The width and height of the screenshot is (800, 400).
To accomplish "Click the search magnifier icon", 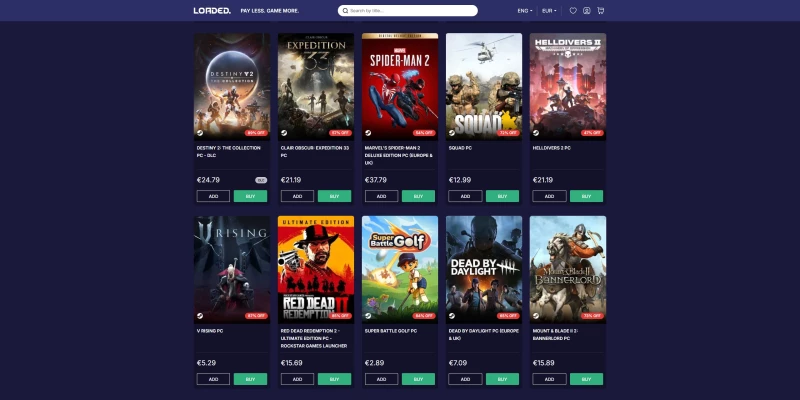I will pyautogui.click(x=345, y=11).
